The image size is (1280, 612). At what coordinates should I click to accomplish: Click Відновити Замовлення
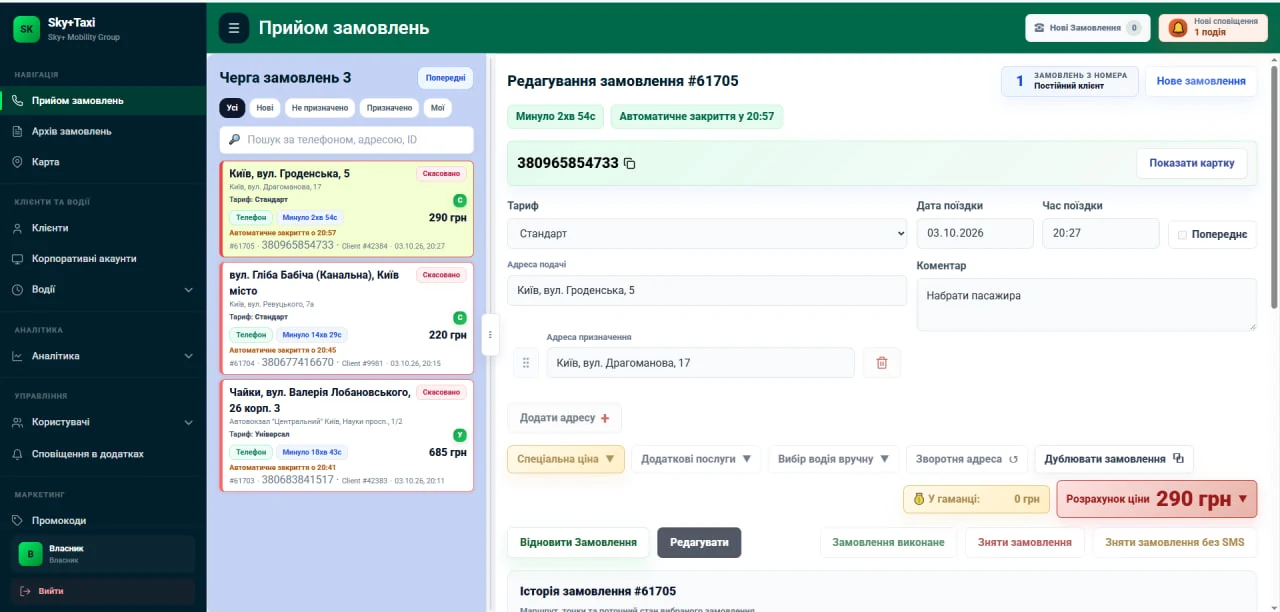coord(578,542)
